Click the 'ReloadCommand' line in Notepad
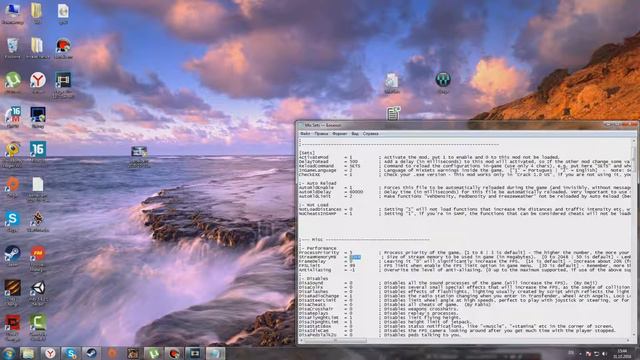640x360 pixels. tap(465, 166)
